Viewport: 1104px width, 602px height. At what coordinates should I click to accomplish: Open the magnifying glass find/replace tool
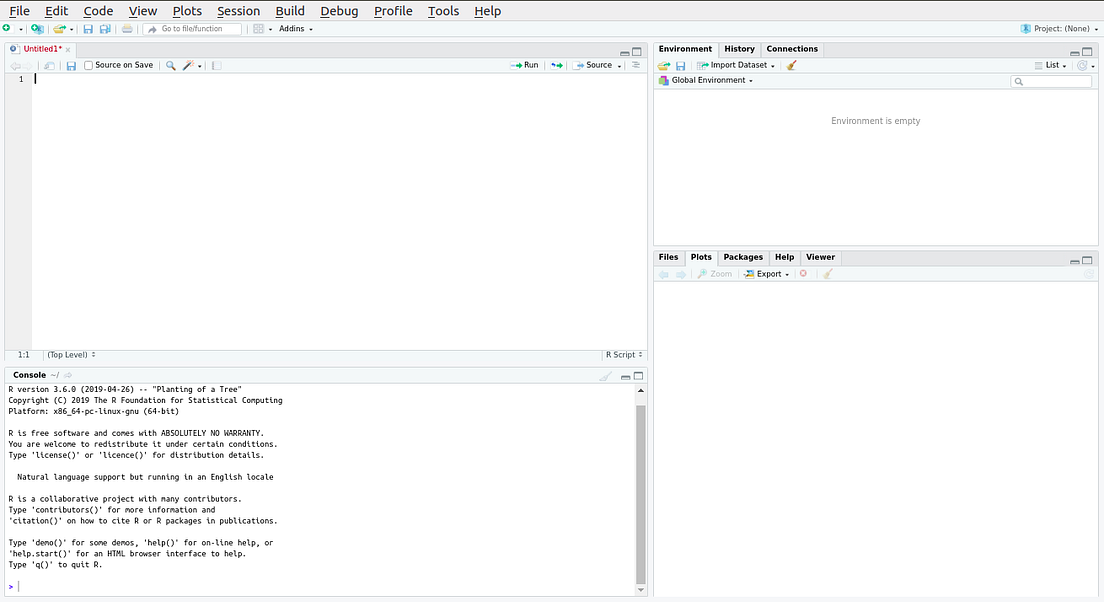point(170,64)
